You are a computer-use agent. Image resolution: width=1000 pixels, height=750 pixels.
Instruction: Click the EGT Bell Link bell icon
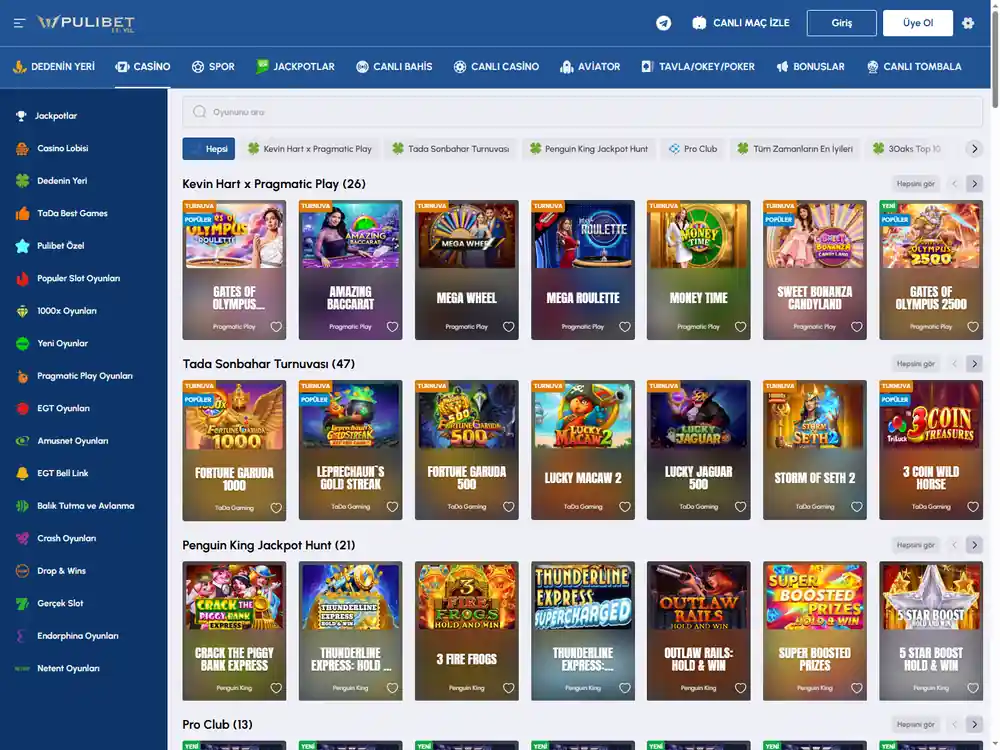coord(22,473)
